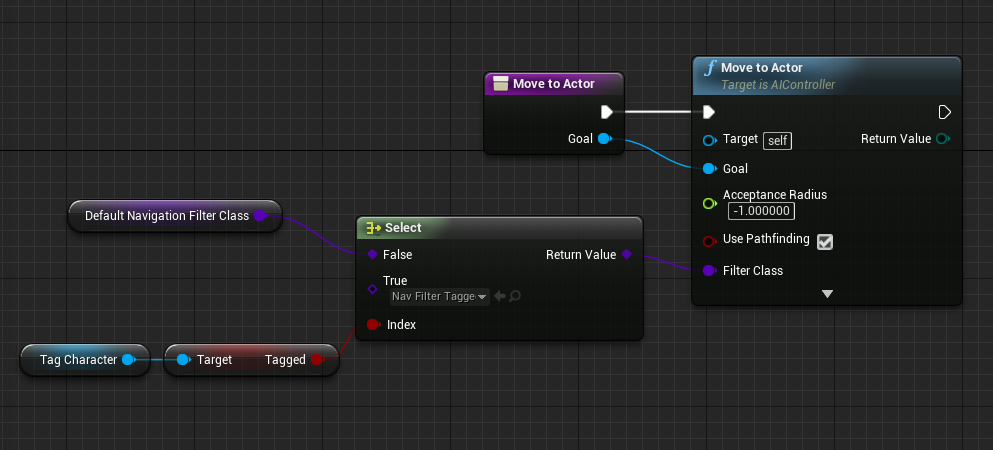
Task: Click the exec input pin of Move to Actor function
Action: tap(708, 112)
